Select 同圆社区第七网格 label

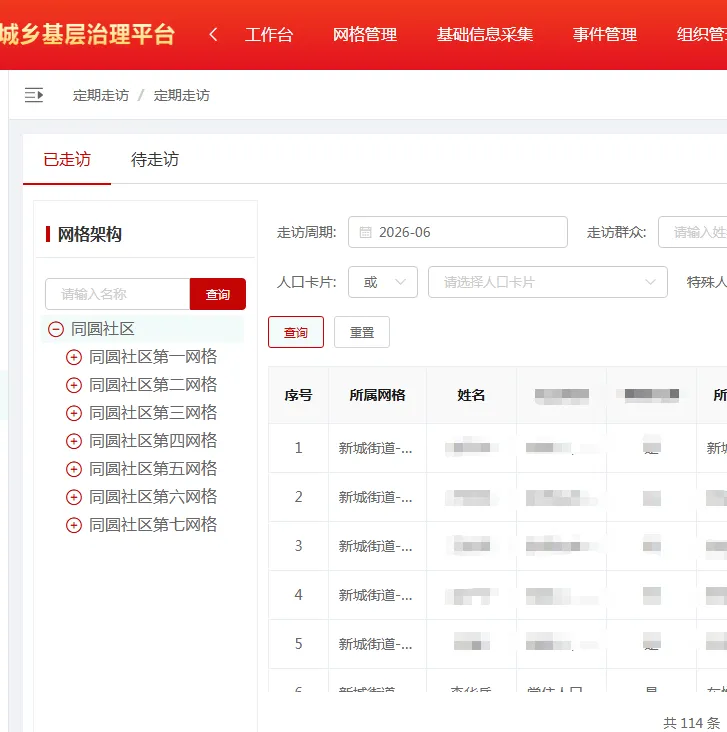pos(153,525)
